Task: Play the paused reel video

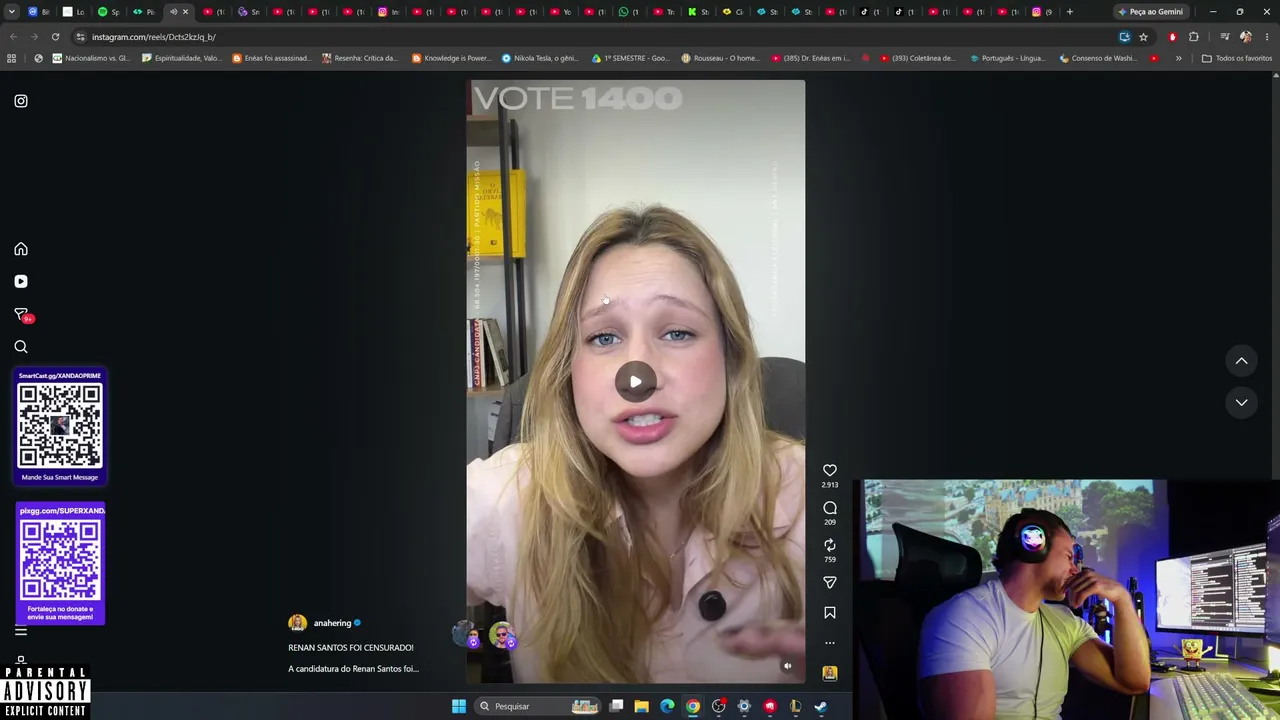Action: tap(636, 381)
